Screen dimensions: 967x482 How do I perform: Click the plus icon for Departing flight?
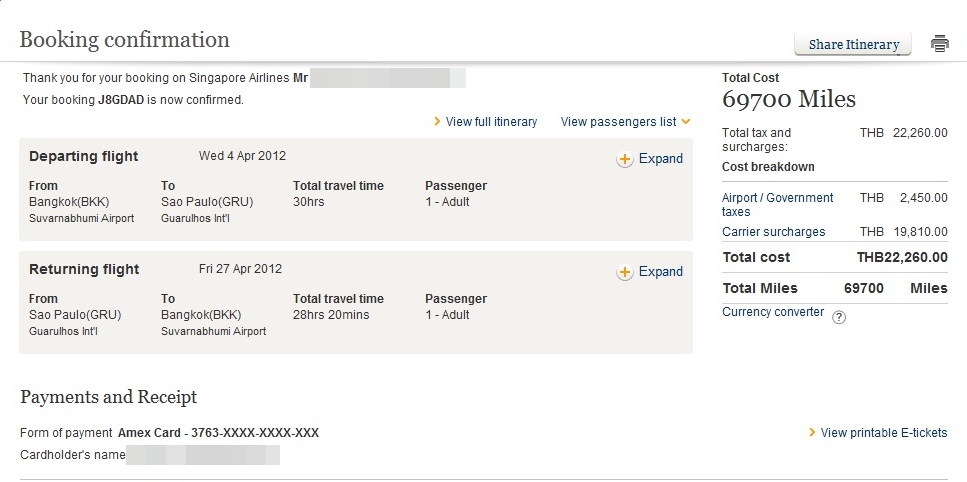(x=624, y=159)
